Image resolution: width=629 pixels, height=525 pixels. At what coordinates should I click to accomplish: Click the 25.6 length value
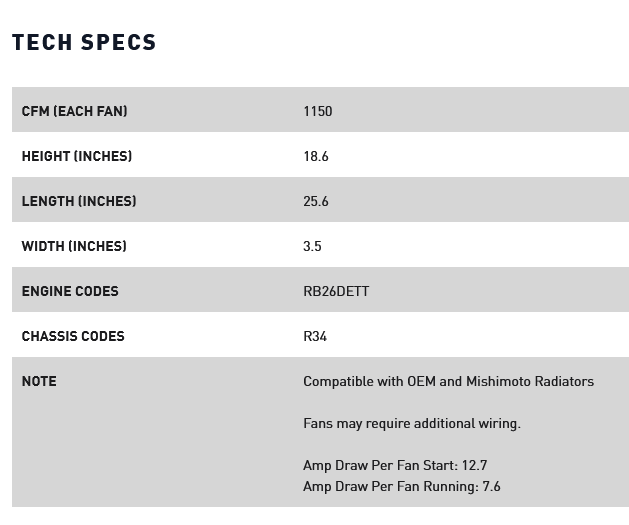click(316, 201)
